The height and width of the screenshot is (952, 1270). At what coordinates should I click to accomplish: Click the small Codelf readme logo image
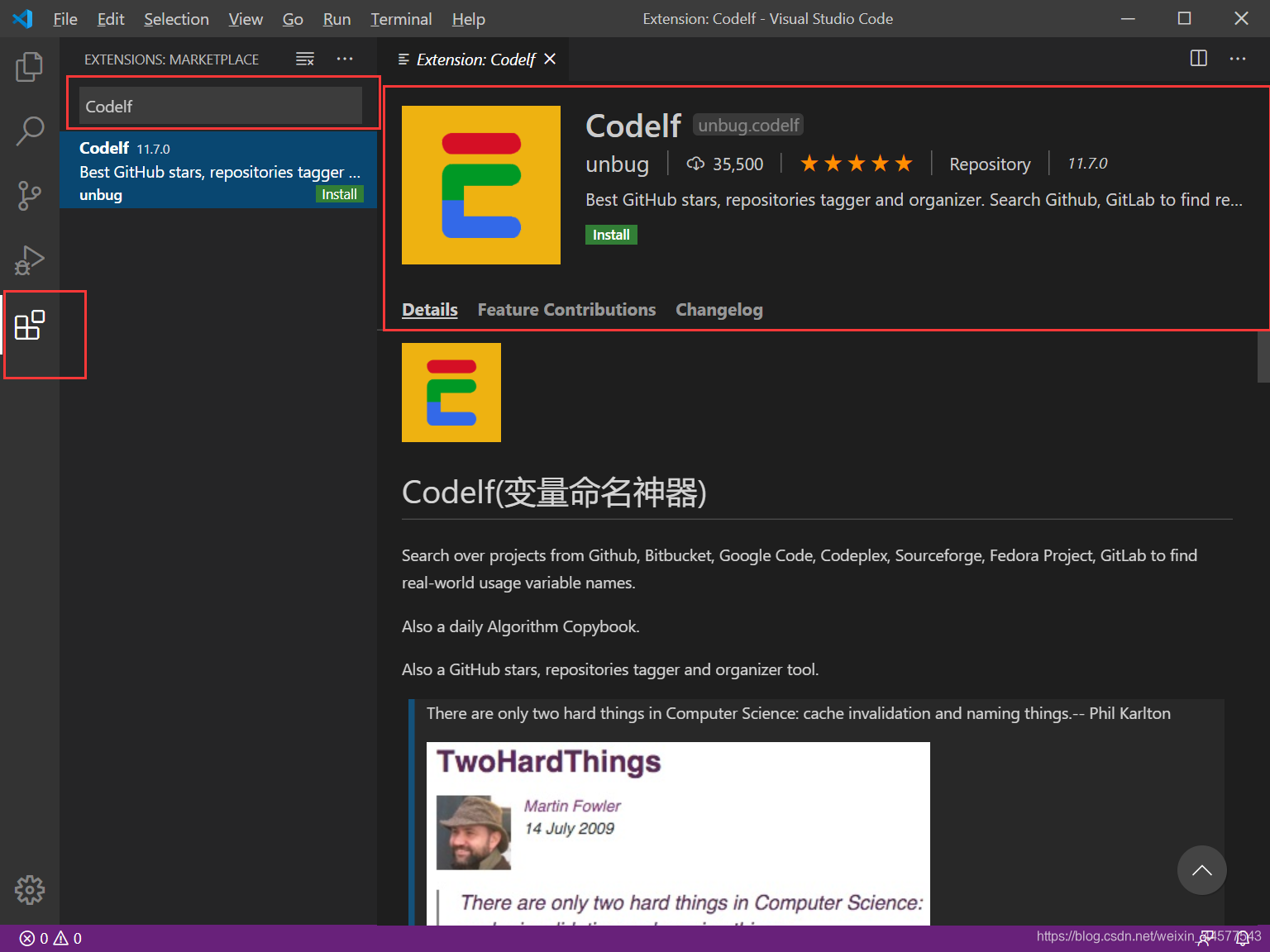[x=451, y=393]
